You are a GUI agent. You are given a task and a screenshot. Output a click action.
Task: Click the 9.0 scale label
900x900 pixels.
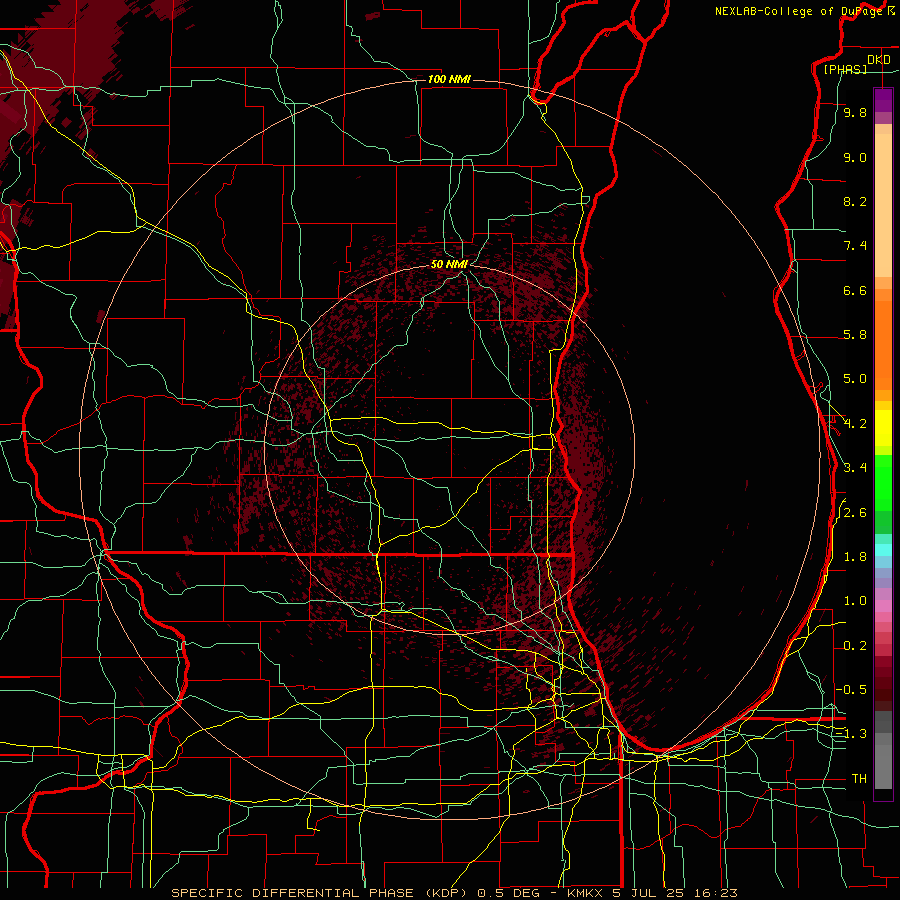(x=855, y=157)
